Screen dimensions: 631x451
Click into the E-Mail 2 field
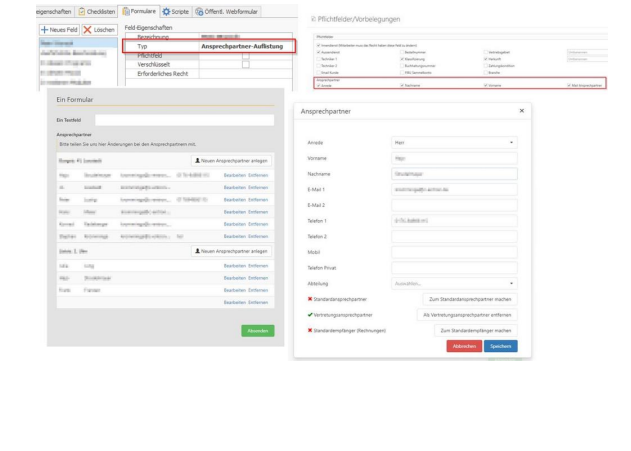(x=453, y=206)
